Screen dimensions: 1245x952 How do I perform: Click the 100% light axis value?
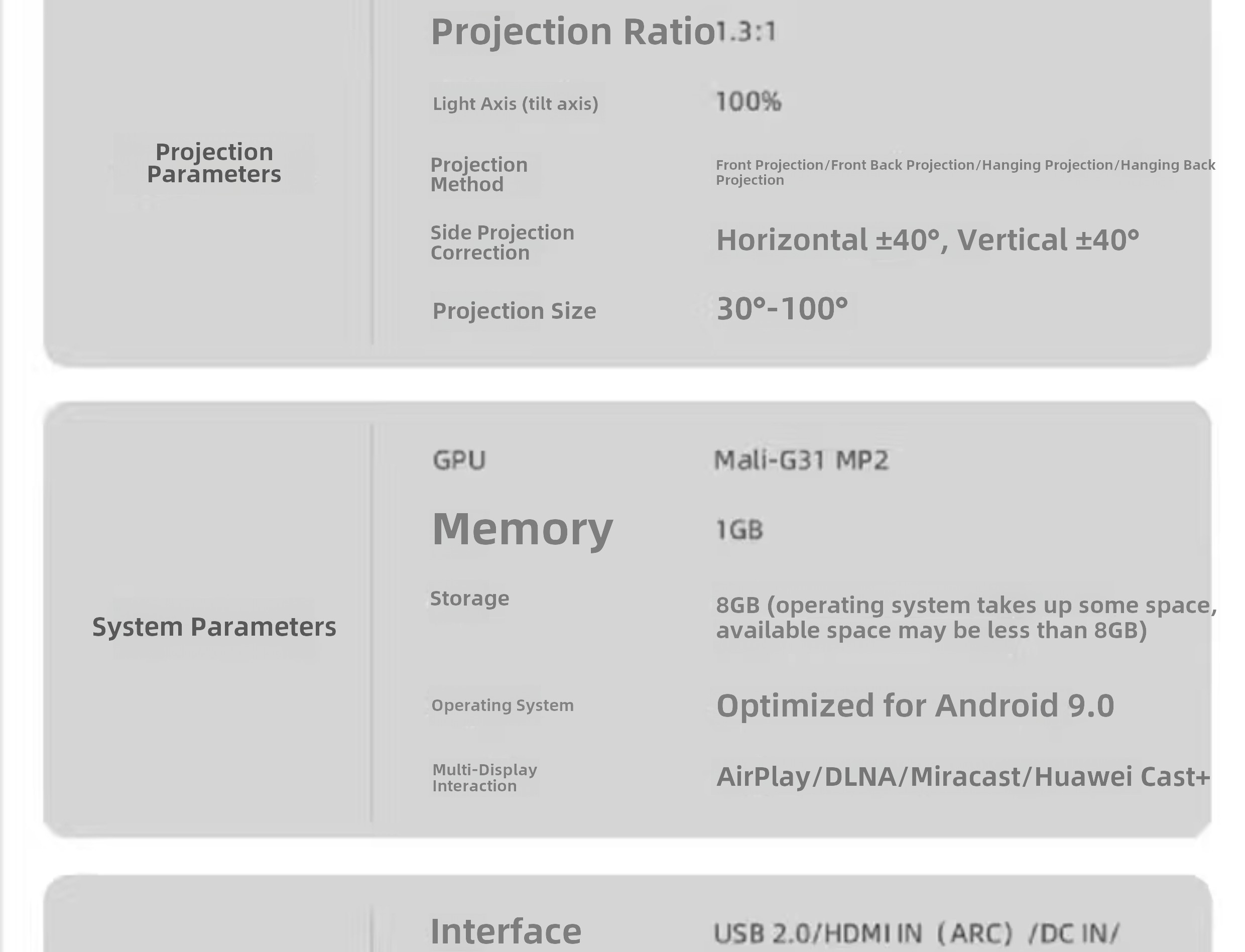(748, 102)
